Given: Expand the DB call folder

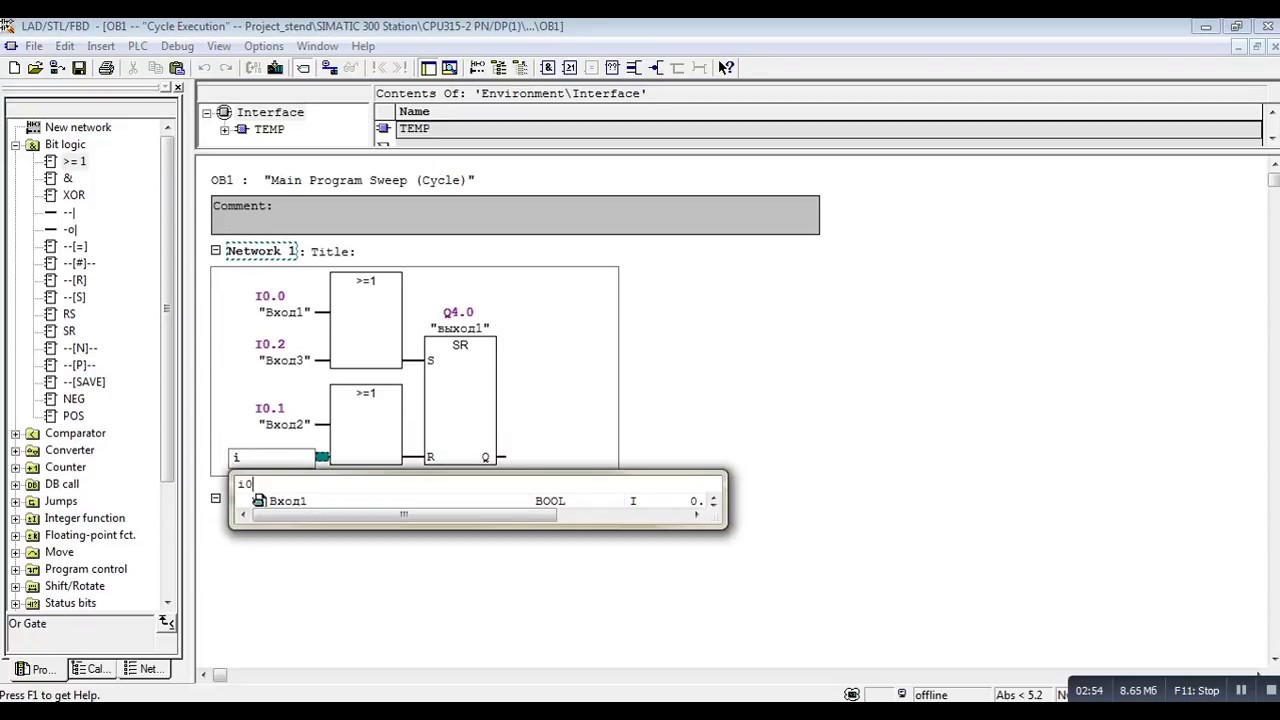Looking at the screenshot, I should point(16,485).
